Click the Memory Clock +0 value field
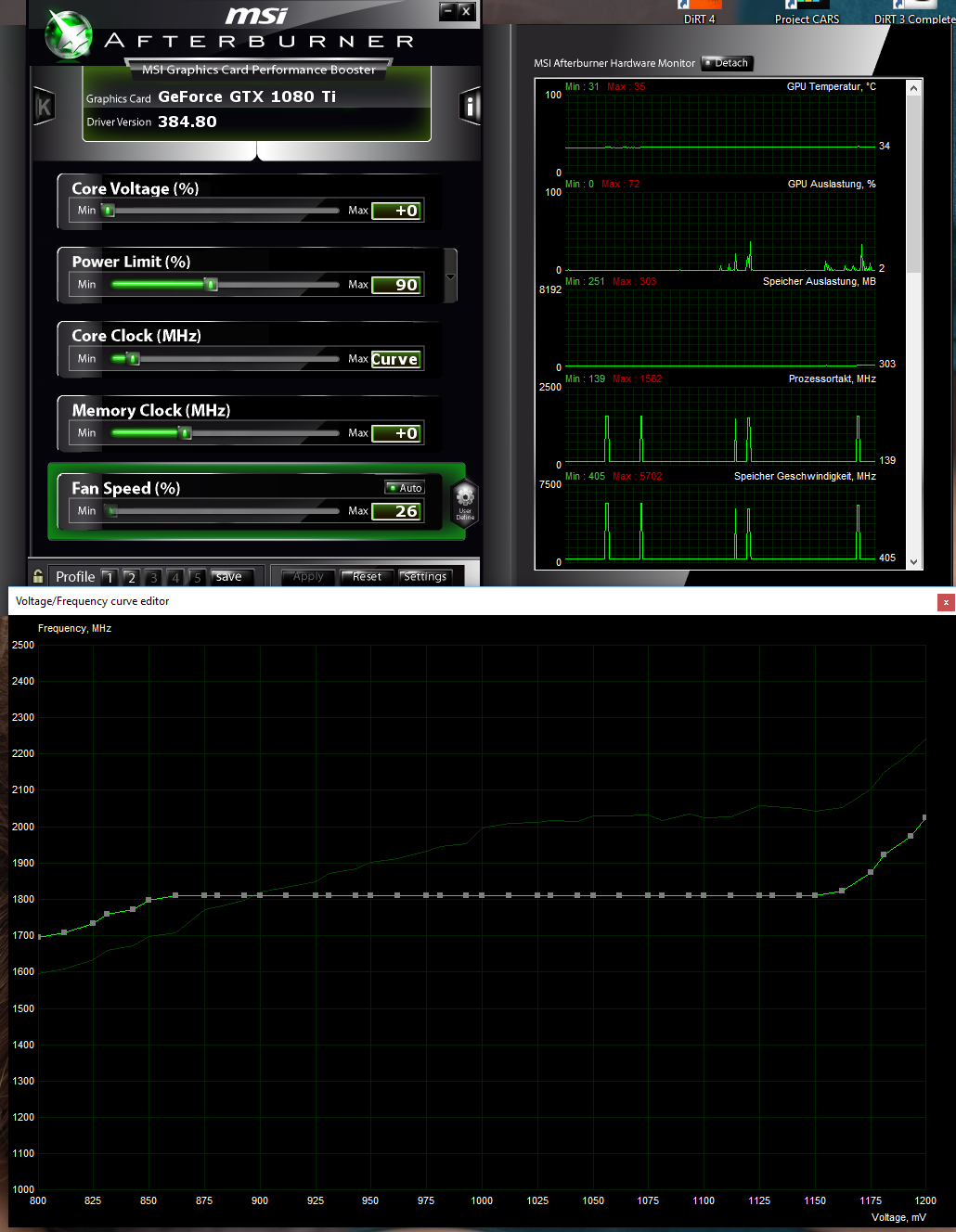 pyautogui.click(x=397, y=433)
